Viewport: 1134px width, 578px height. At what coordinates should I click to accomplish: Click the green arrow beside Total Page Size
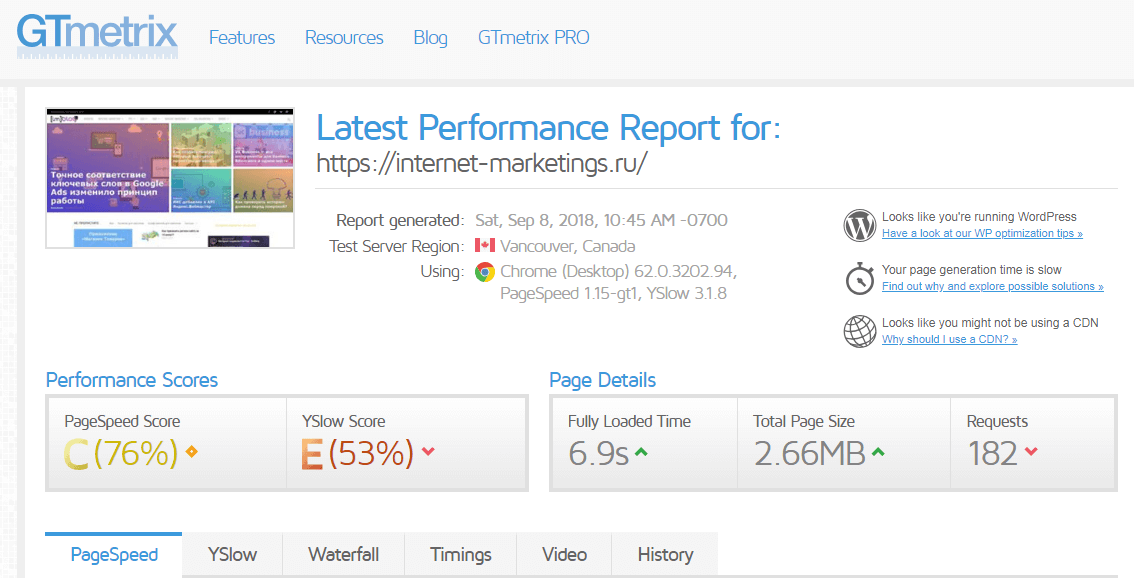coord(878,453)
